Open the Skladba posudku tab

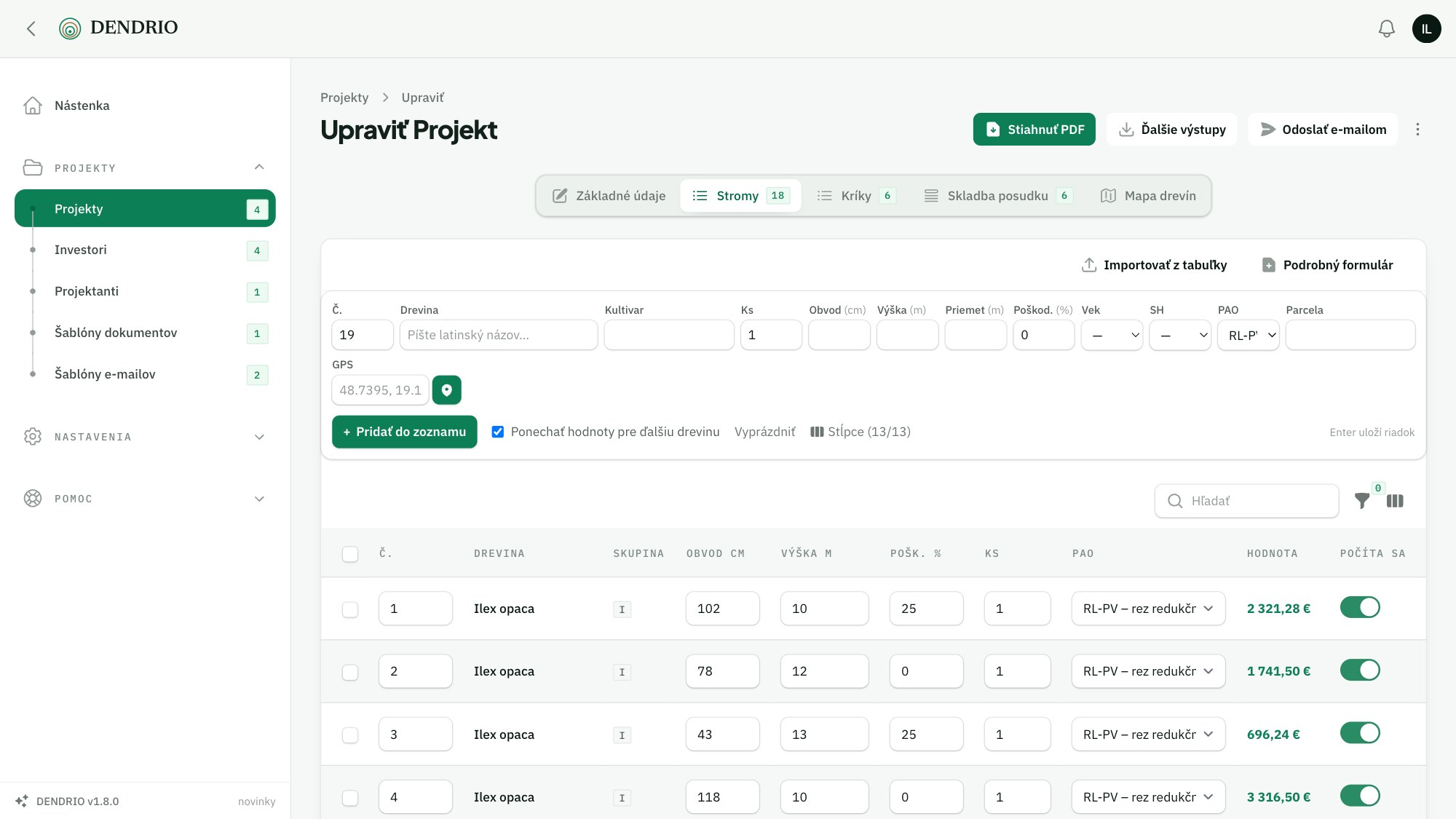[998, 196]
